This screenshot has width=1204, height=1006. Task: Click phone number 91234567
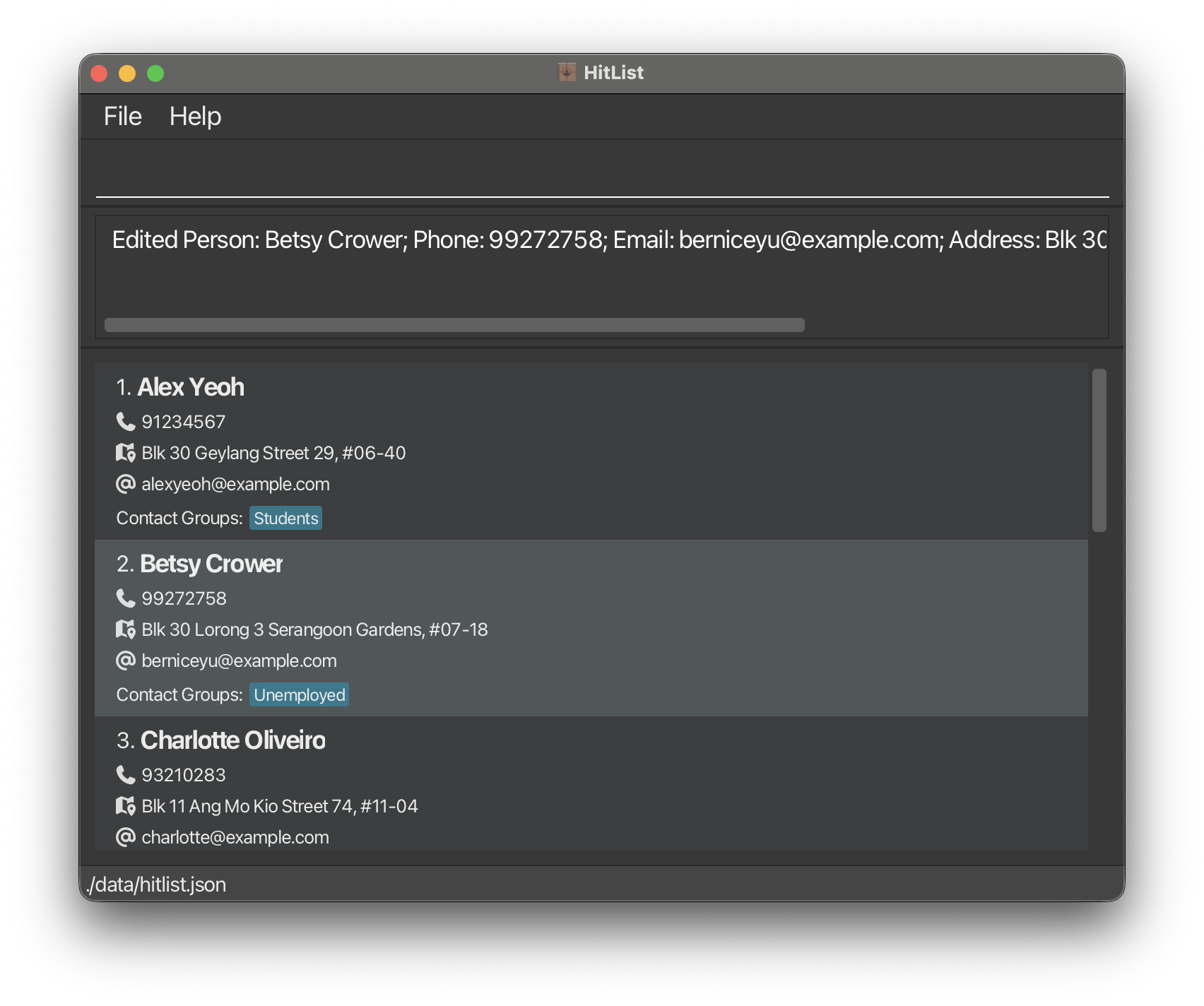coord(184,422)
